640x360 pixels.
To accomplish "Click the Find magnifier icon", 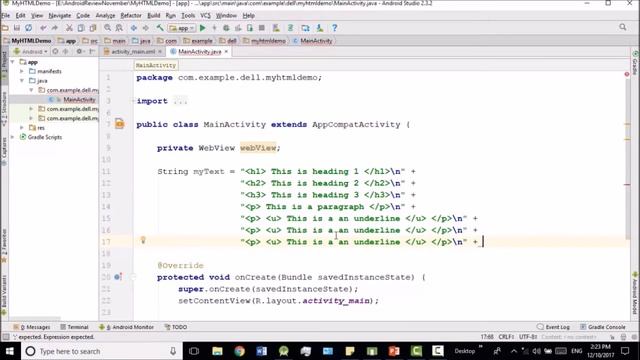I will click(x=107, y=28).
